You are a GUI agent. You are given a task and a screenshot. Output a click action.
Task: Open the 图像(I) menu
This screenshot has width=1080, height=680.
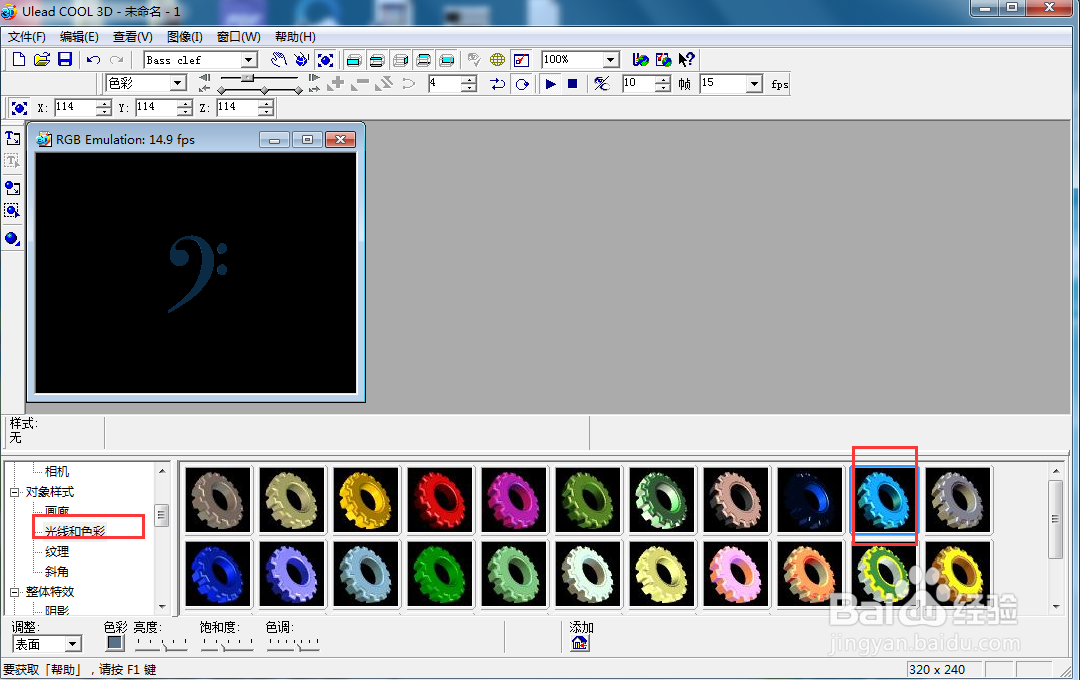185,37
